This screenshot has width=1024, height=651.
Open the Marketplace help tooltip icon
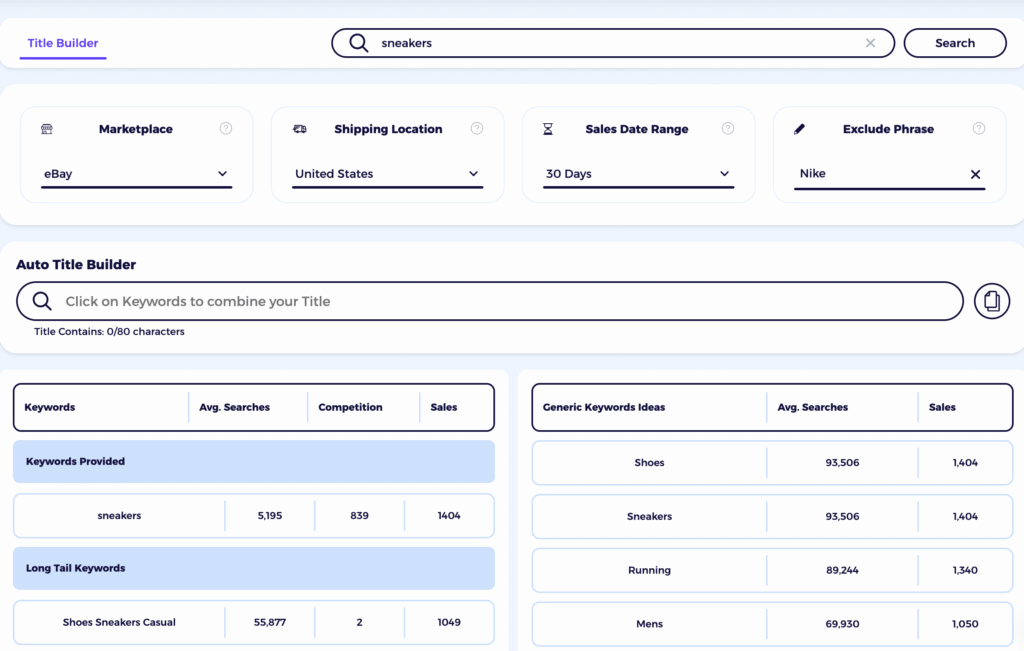click(x=226, y=128)
